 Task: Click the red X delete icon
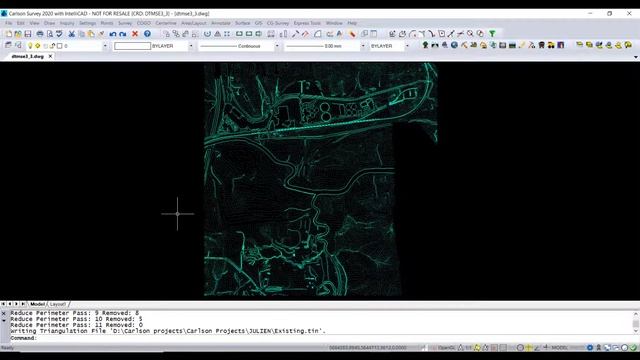coord(135,34)
